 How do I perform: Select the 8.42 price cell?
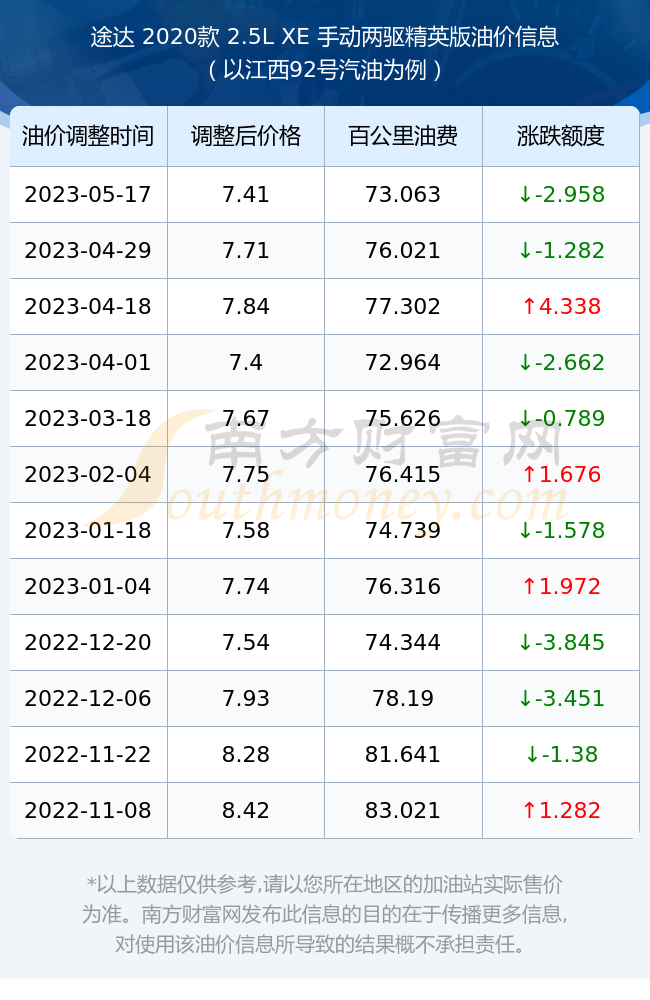pyautogui.click(x=246, y=811)
